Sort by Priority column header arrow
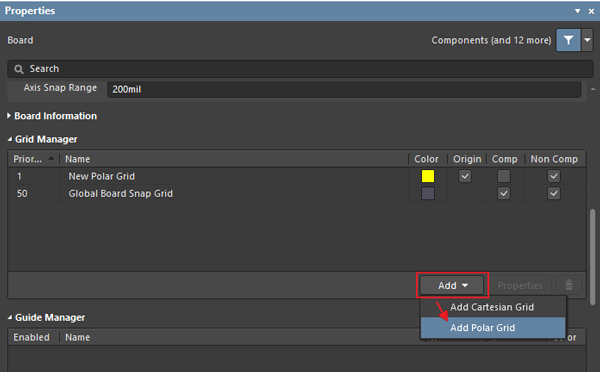This screenshot has height=372, width=600. click(x=51, y=158)
